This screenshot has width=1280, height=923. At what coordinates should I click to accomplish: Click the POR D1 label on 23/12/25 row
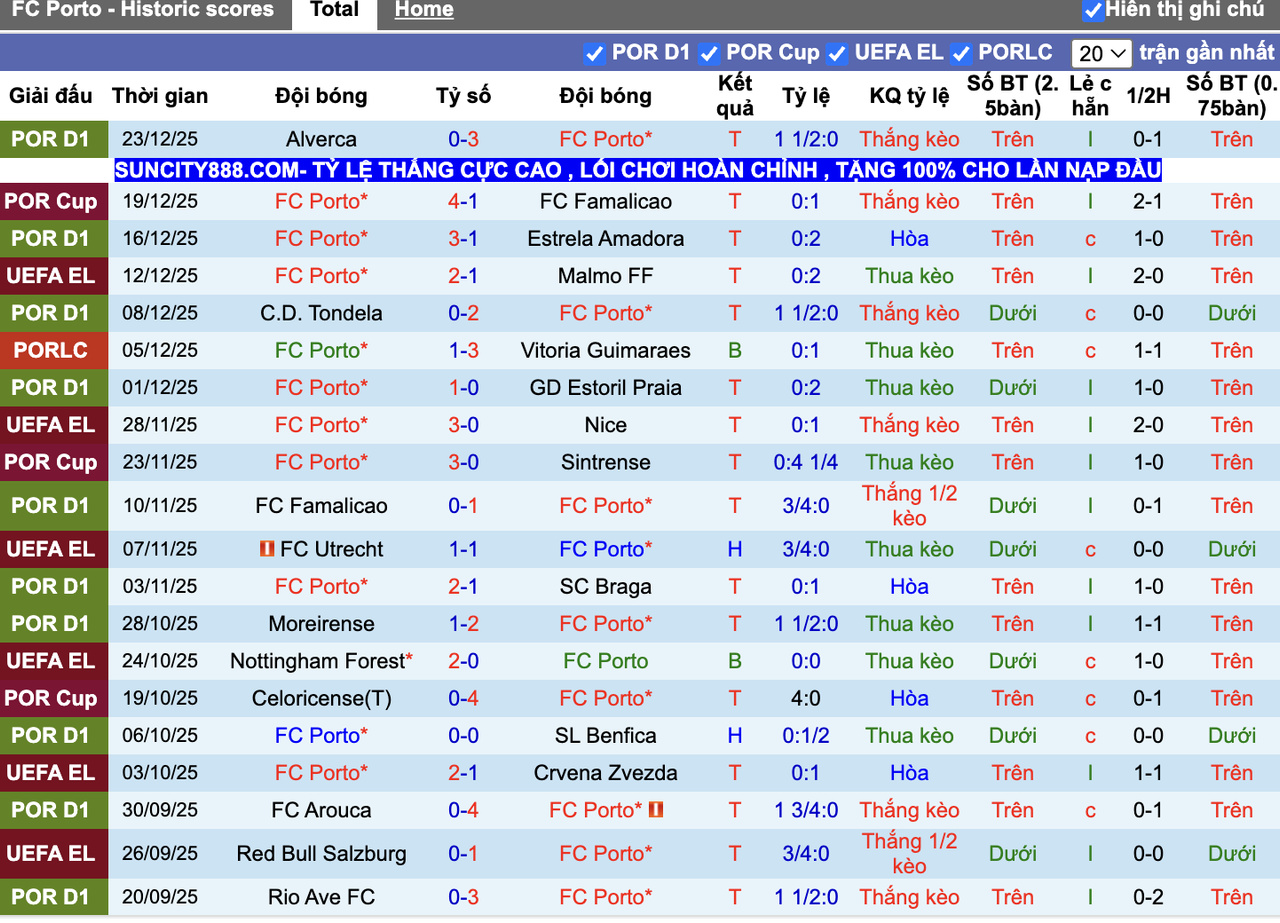click(51, 139)
